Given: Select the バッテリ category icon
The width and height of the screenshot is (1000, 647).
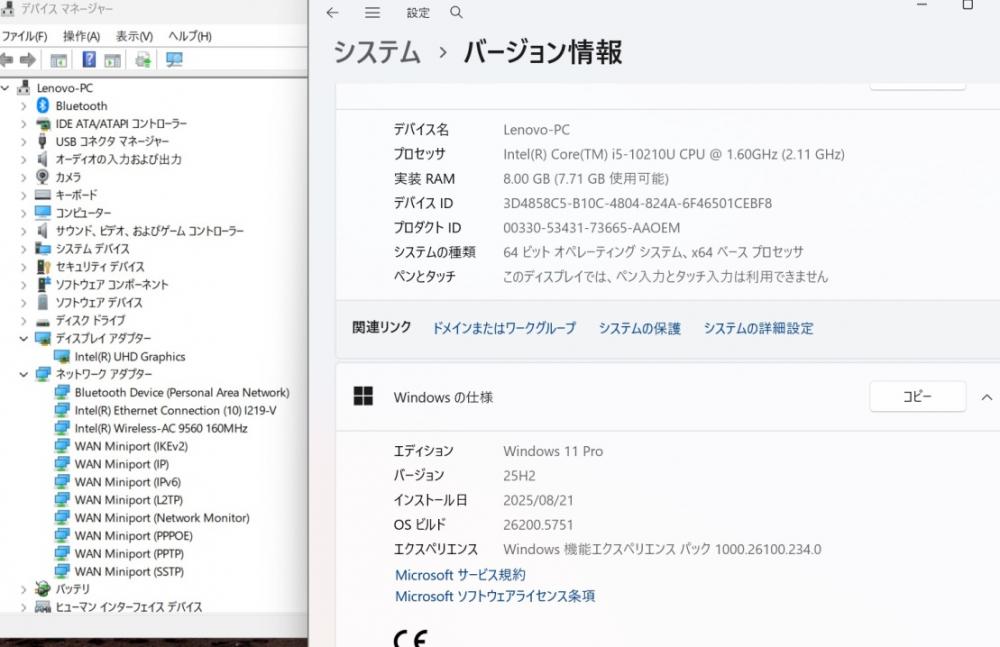Looking at the screenshot, I should click(43, 588).
